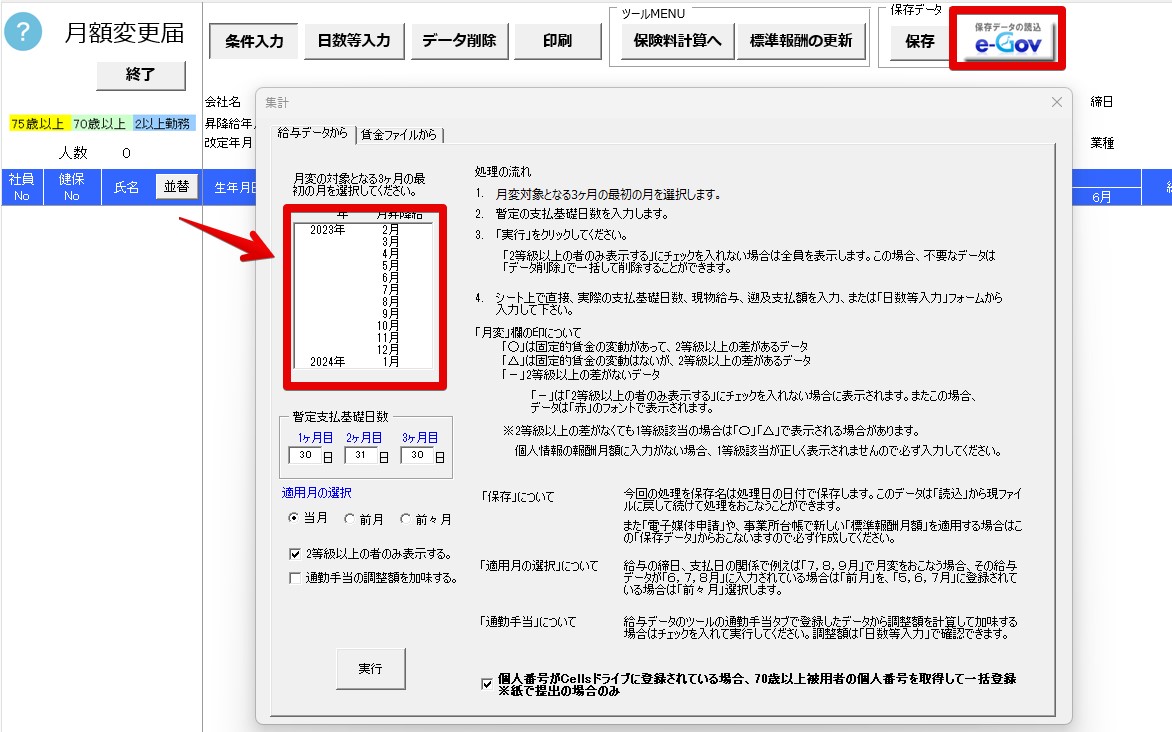Click the 2以上勤務 blue legend label
The height and width of the screenshot is (732, 1172).
point(162,123)
